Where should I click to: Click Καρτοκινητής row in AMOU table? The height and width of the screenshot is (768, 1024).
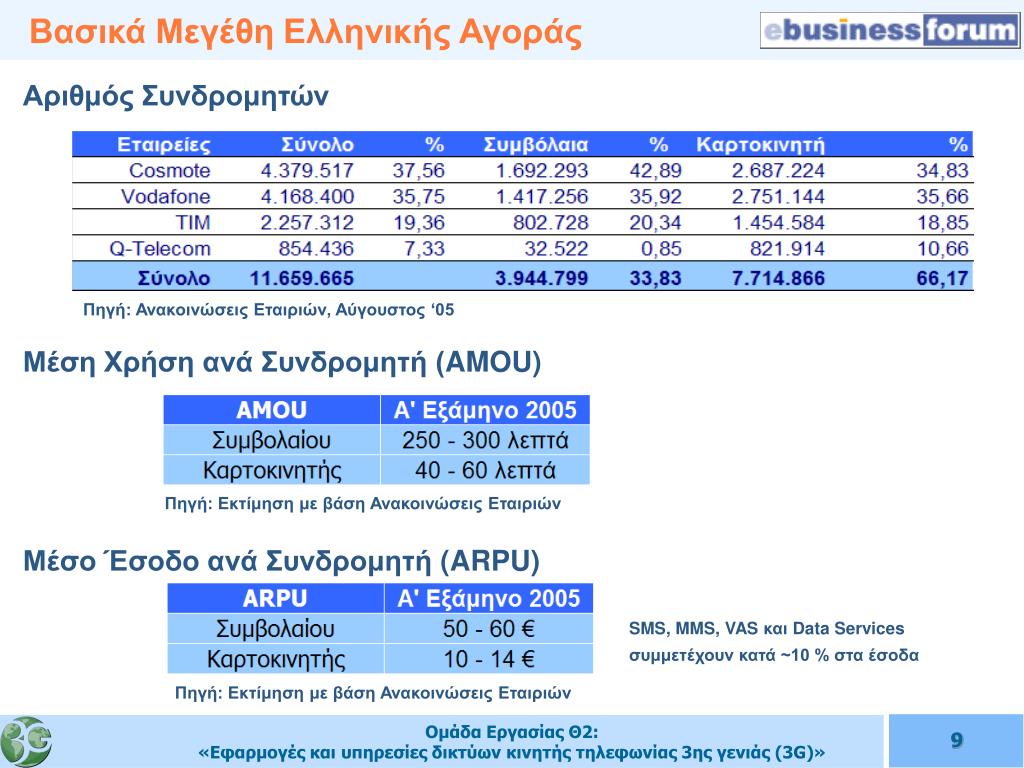[272, 470]
